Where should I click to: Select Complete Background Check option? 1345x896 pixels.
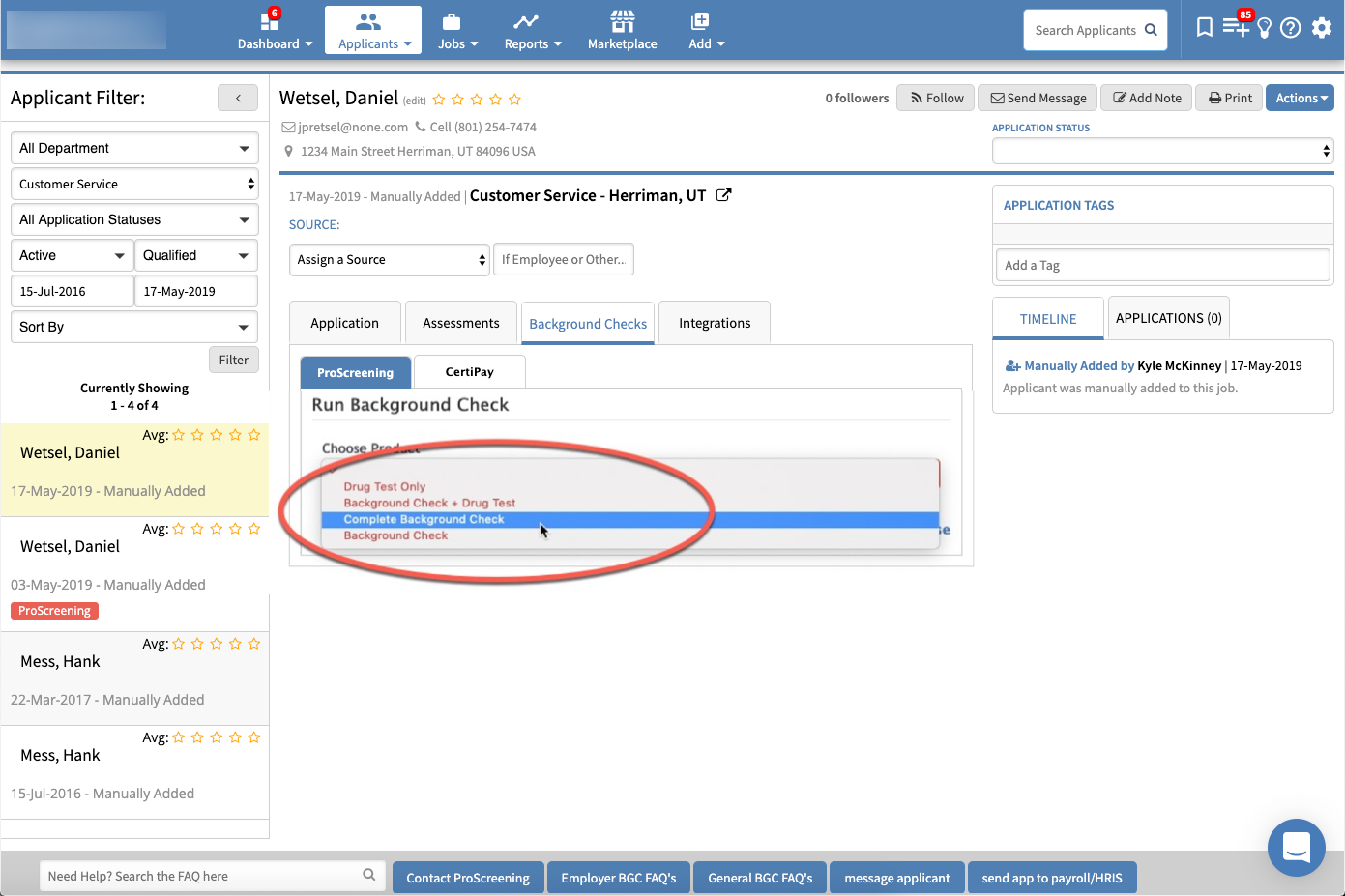(424, 519)
